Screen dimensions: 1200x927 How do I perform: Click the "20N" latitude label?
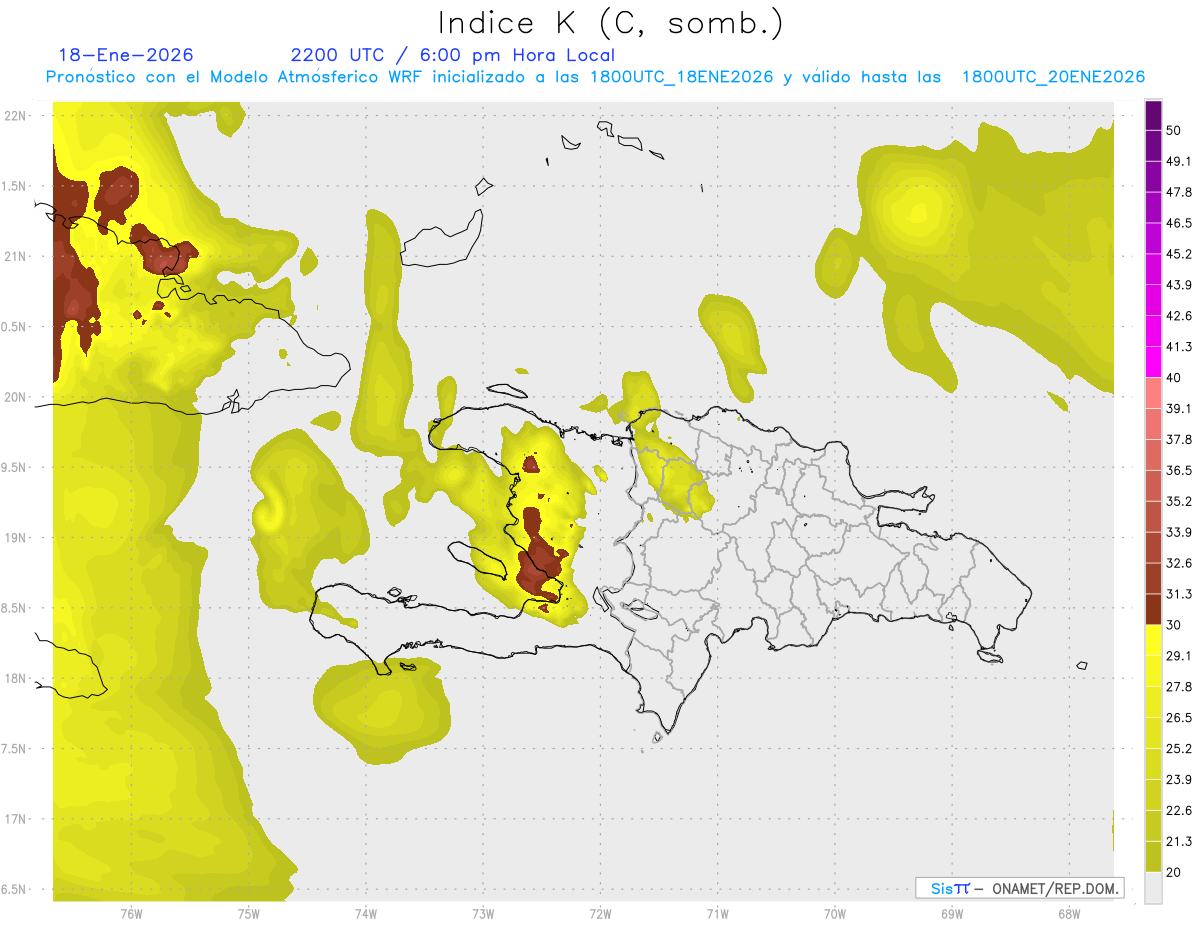[16, 397]
